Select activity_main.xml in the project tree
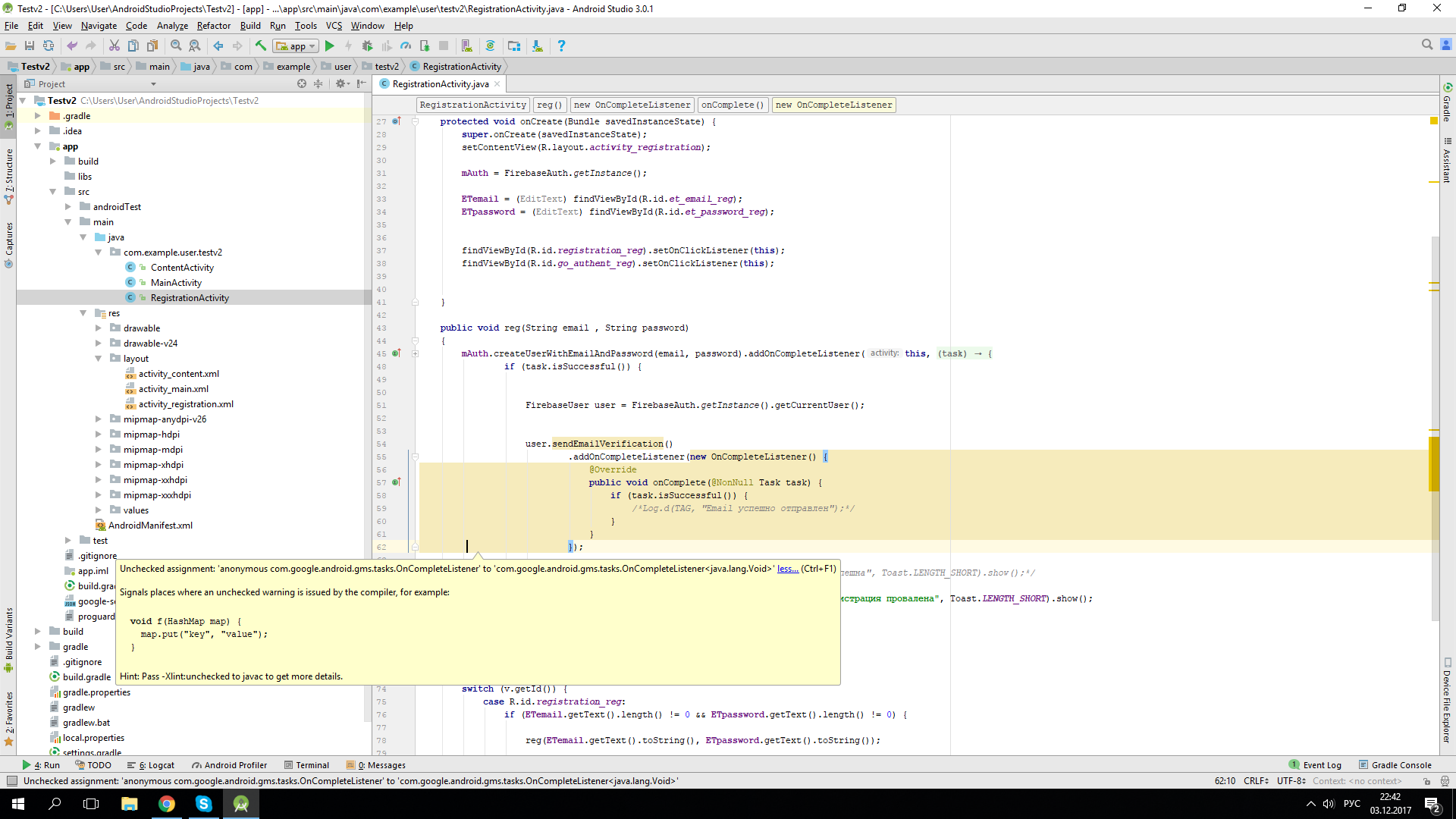Screen dimensions: 1456x819 pyautogui.click(x=173, y=389)
